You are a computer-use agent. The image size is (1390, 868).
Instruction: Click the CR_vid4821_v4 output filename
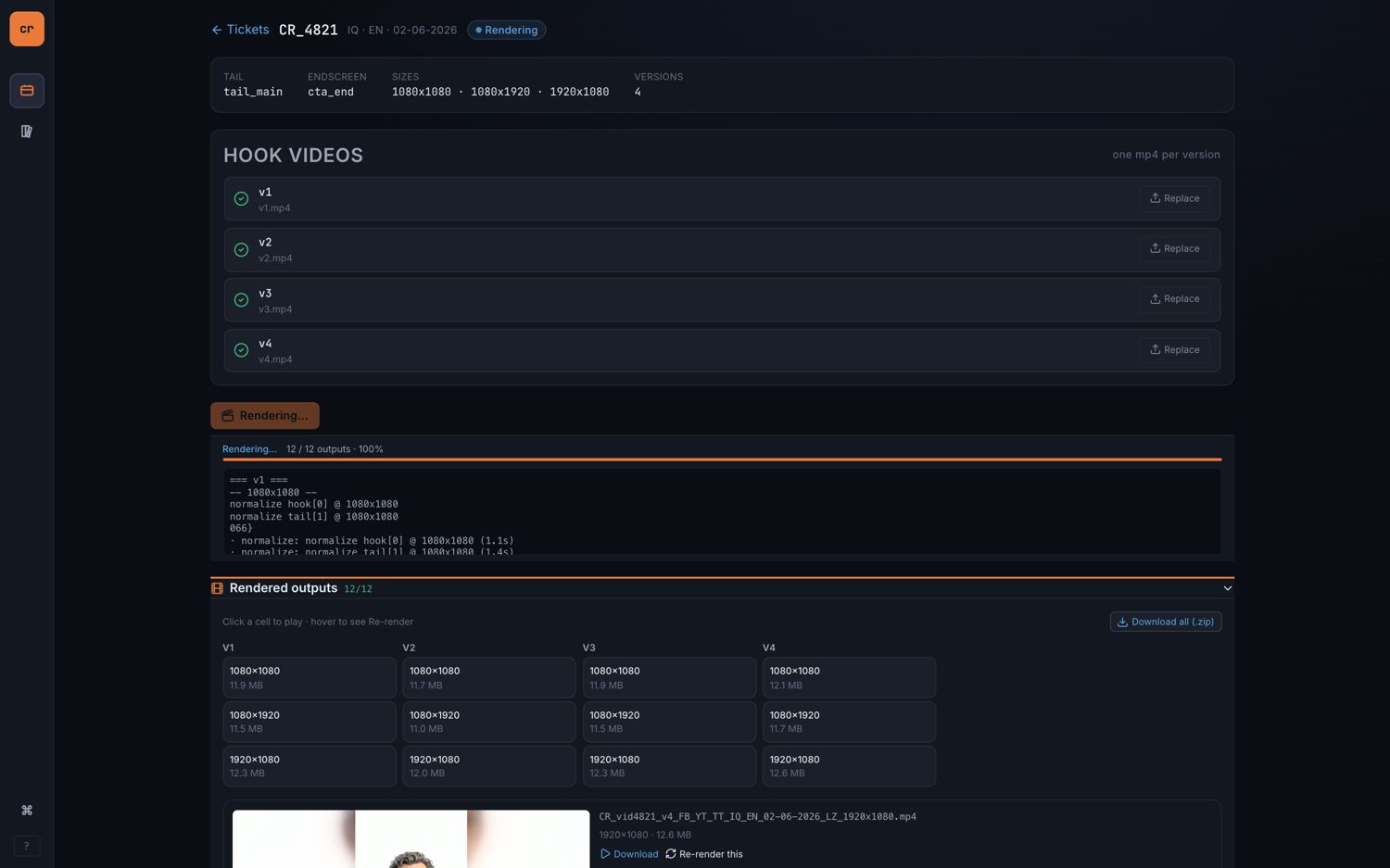pyautogui.click(x=758, y=817)
